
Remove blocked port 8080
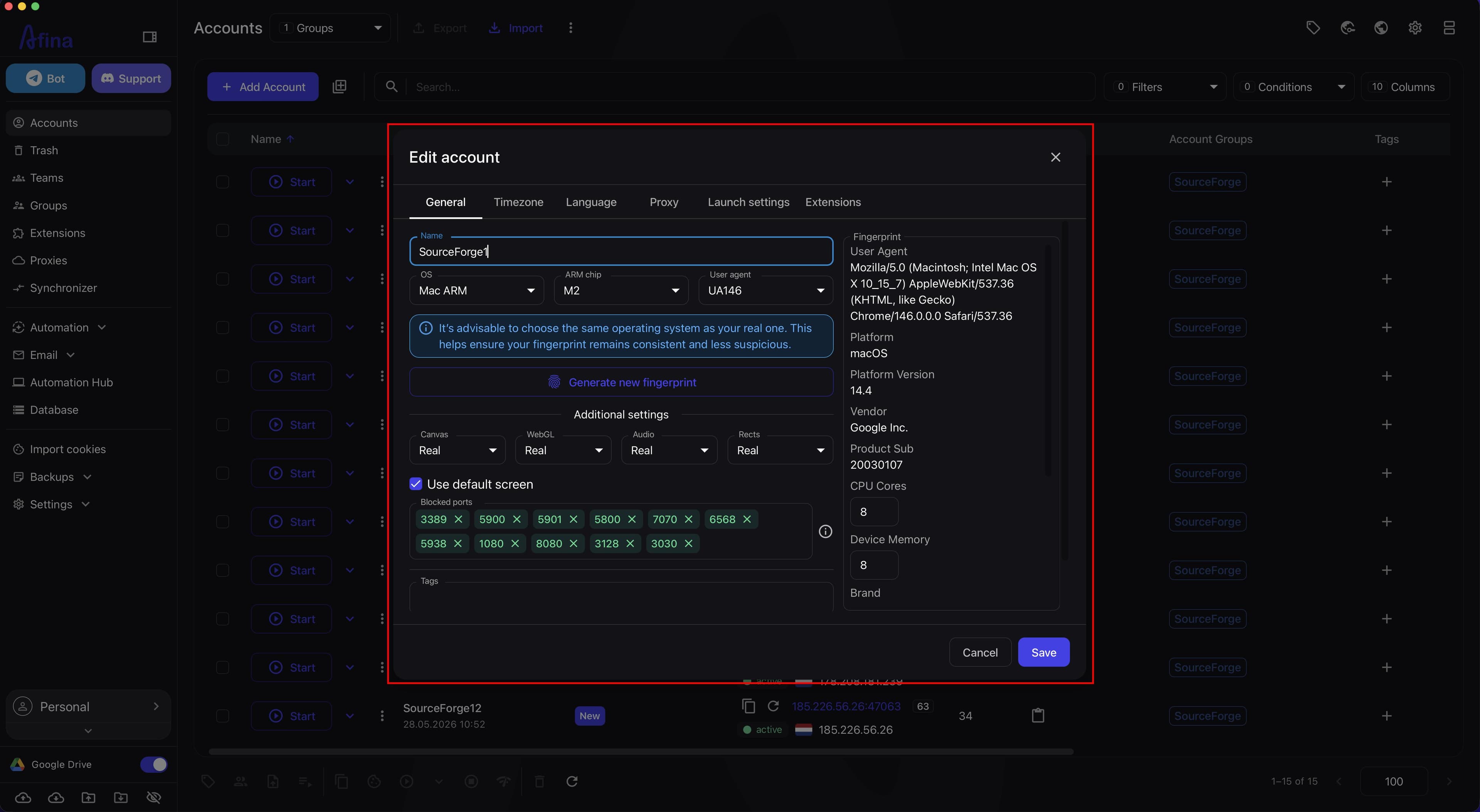573,543
